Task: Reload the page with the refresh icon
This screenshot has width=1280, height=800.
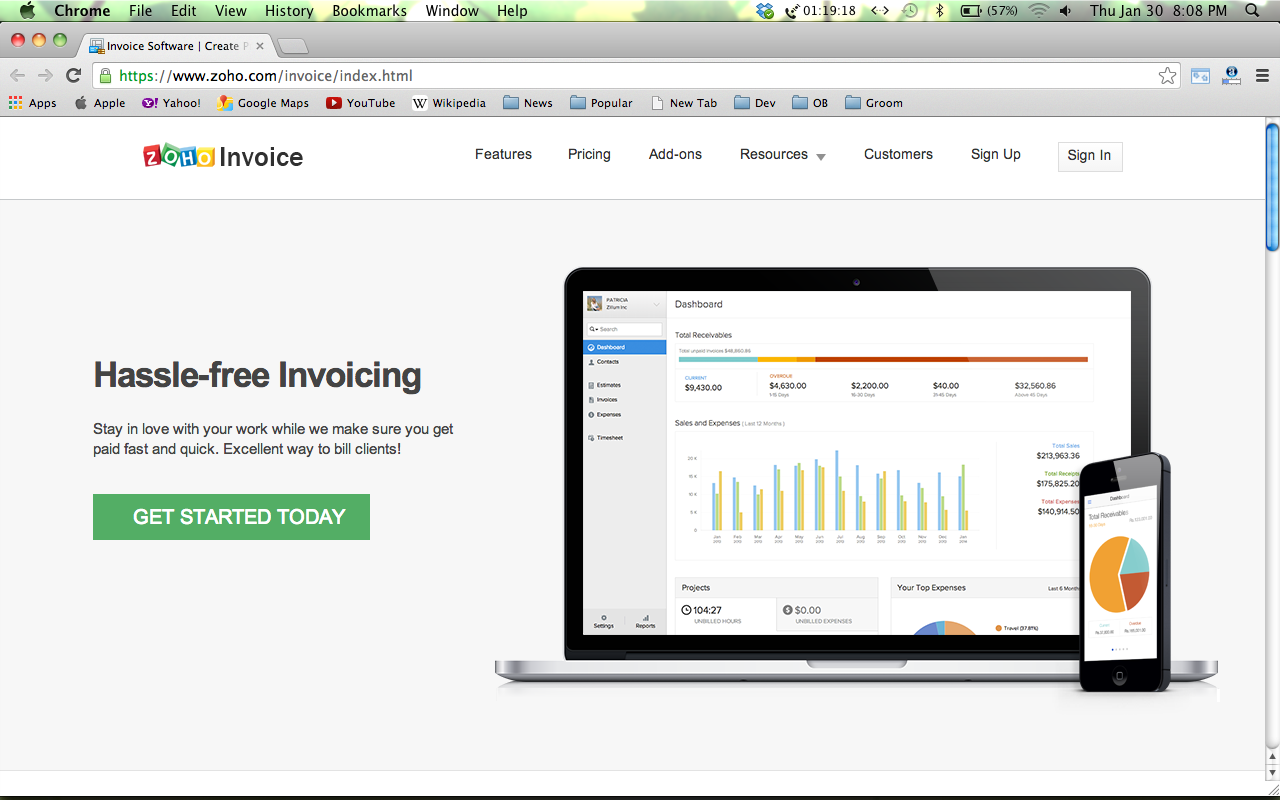Action: click(73, 76)
